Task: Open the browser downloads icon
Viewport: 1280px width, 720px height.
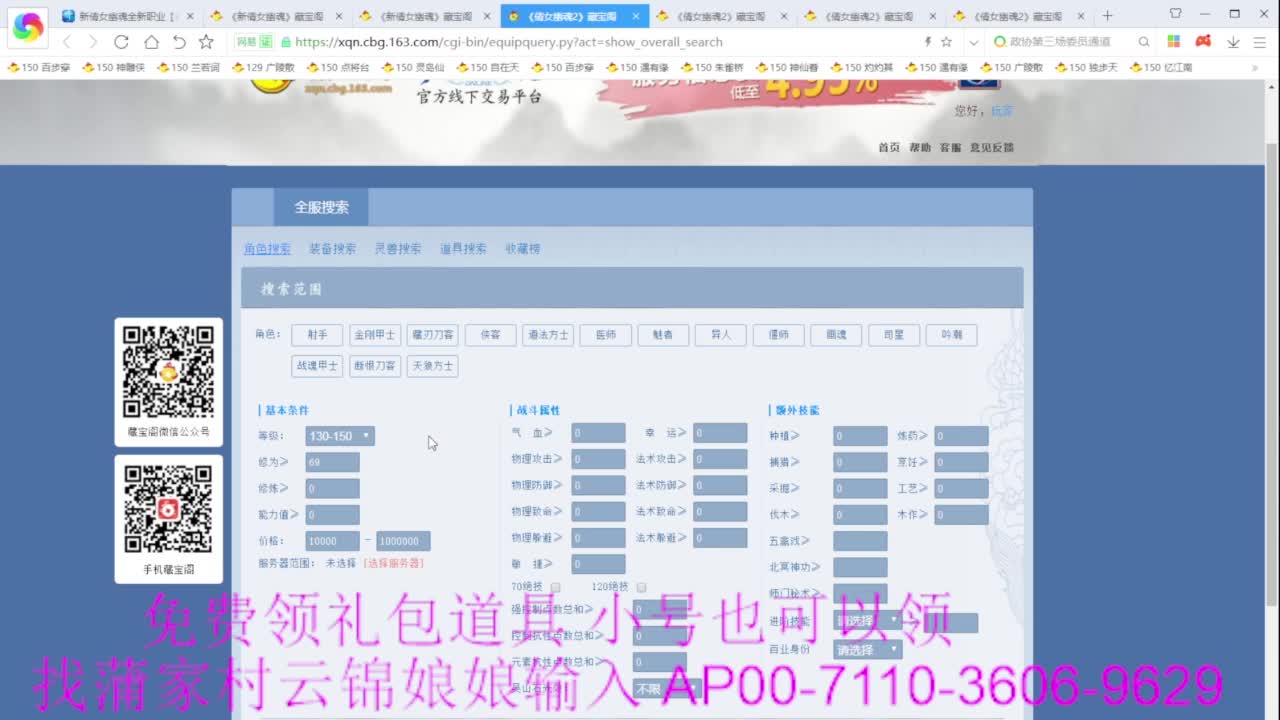Action: (x=1233, y=42)
